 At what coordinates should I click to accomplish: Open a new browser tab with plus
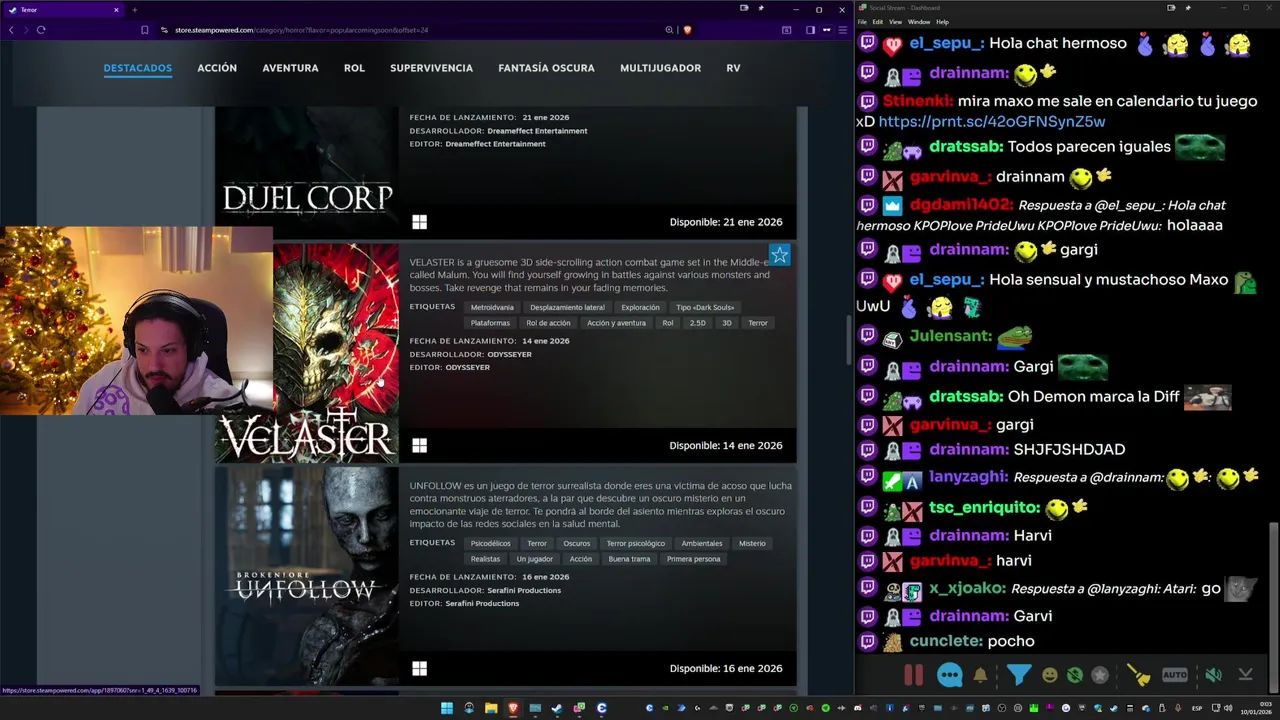click(134, 10)
